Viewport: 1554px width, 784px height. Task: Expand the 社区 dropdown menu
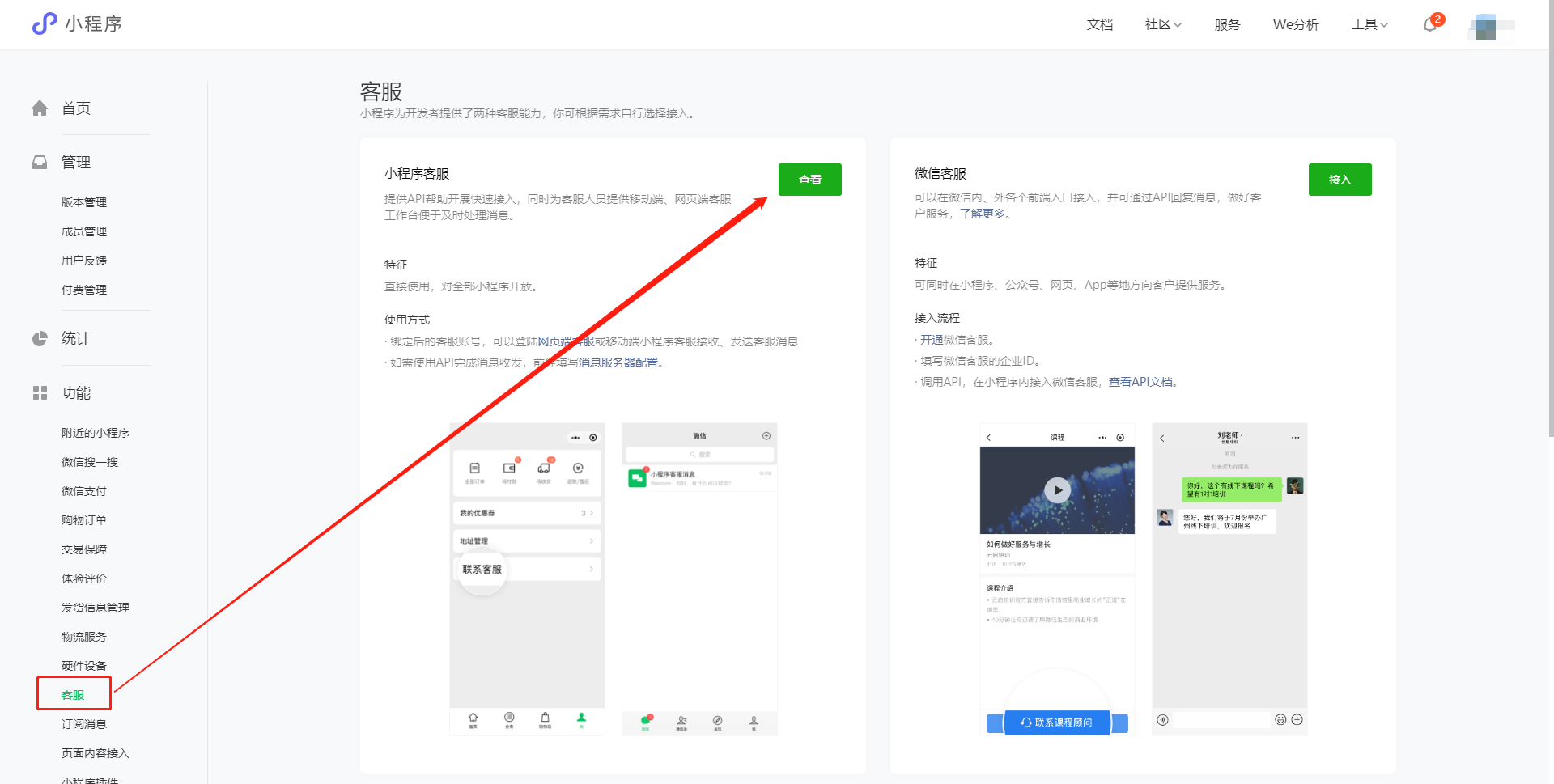(x=1163, y=24)
